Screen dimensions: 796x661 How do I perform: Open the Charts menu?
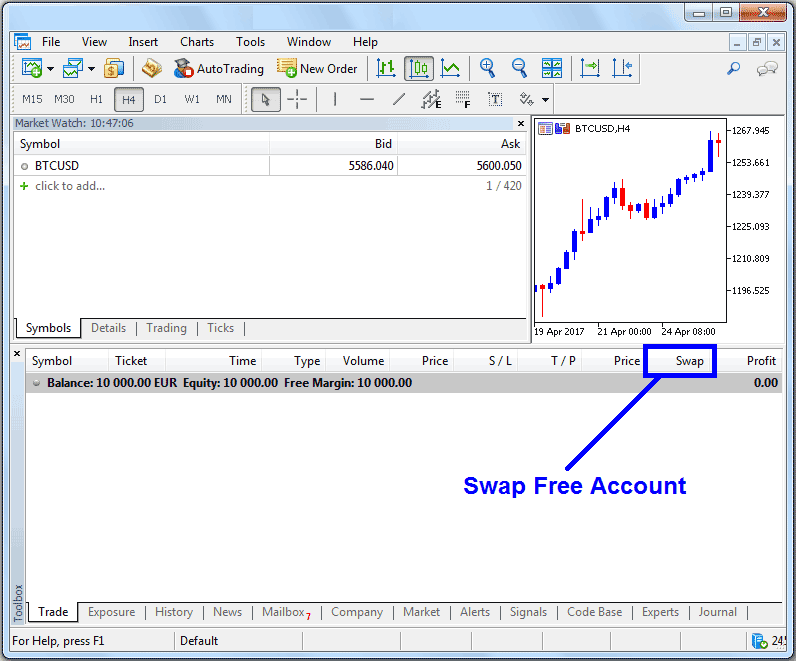click(x=197, y=42)
